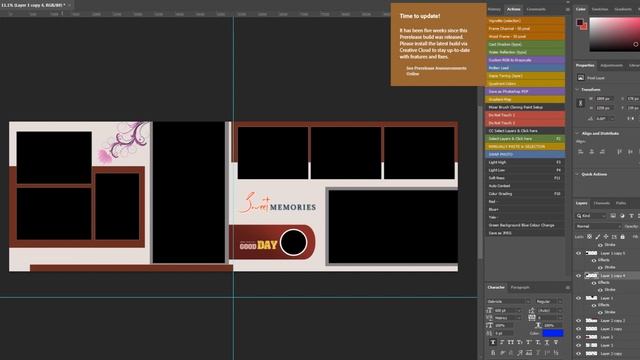
Task: Click the Pixel Layer icon in Properties
Action: coord(580,78)
